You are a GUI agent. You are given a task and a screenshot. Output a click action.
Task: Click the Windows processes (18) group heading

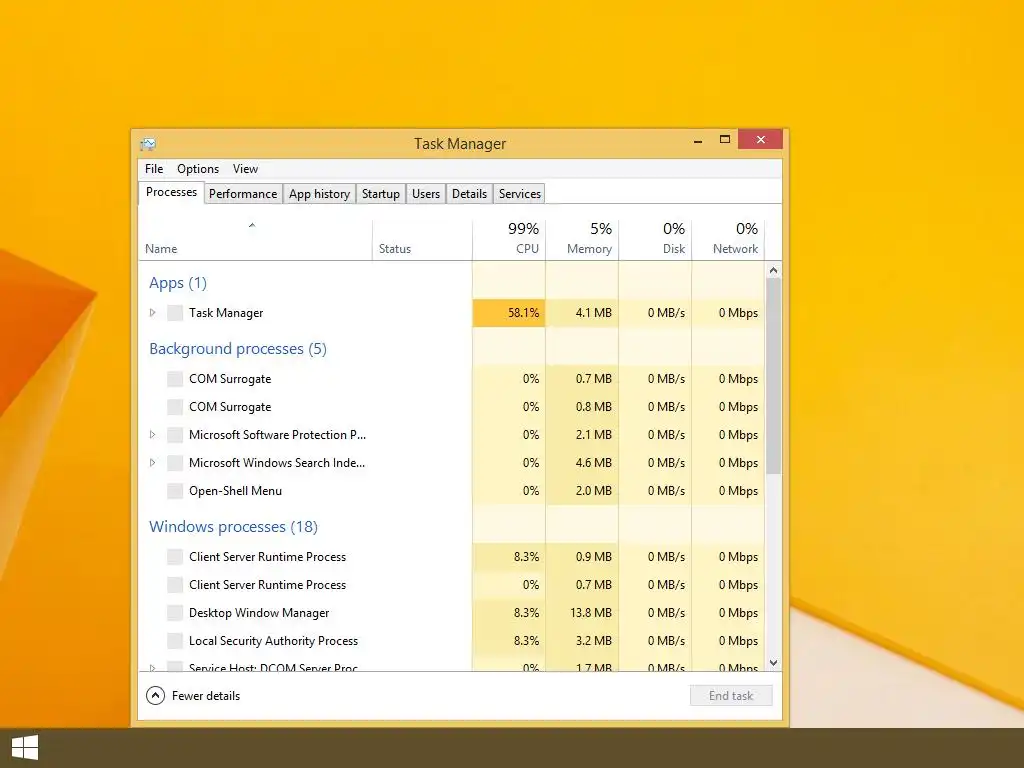pos(233,527)
